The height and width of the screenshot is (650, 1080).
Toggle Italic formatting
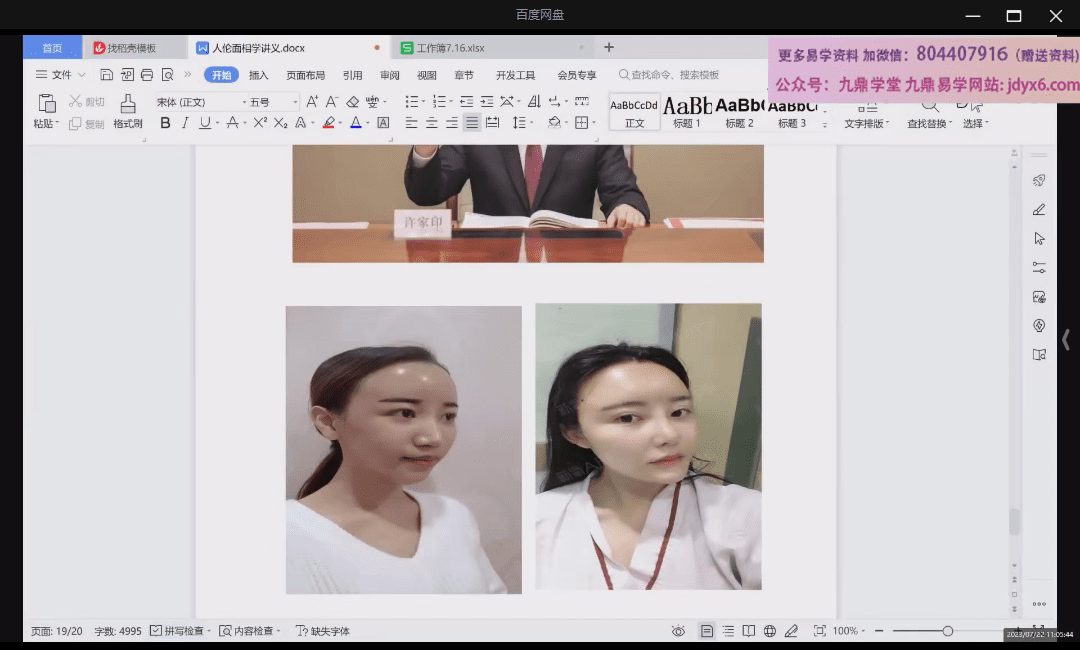click(185, 123)
